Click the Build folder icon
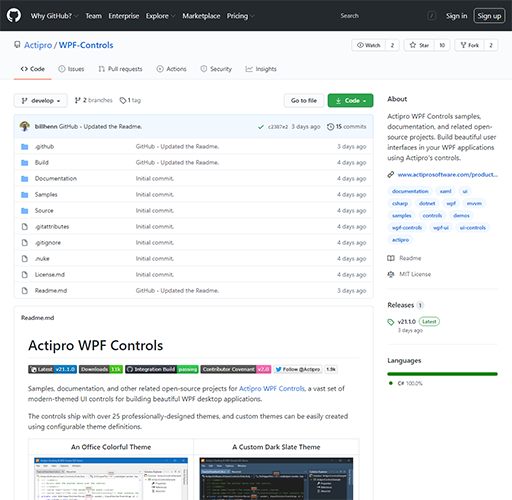 point(25,163)
